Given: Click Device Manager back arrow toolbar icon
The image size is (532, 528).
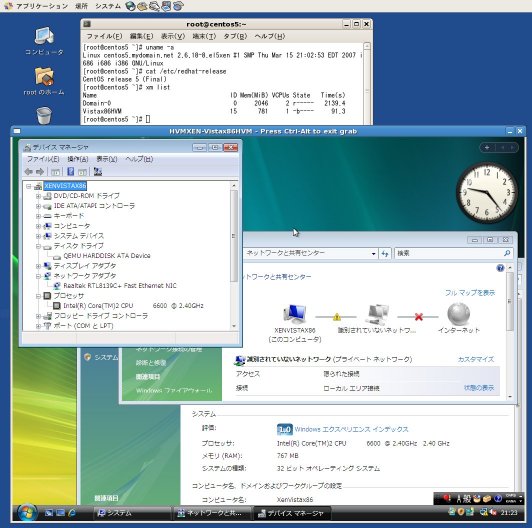Looking at the screenshot, I should (28, 172).
